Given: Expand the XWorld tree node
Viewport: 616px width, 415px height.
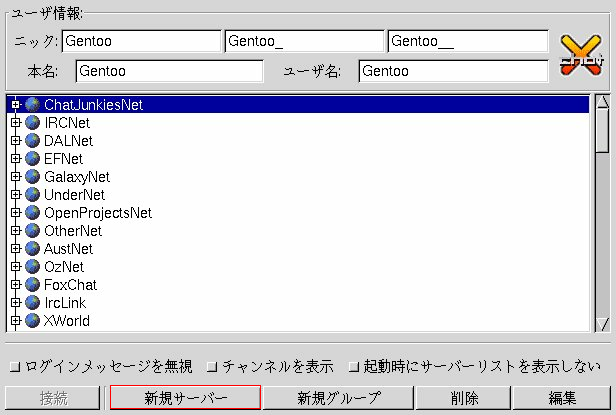Looking at the screenshot, I should point(15,321).
